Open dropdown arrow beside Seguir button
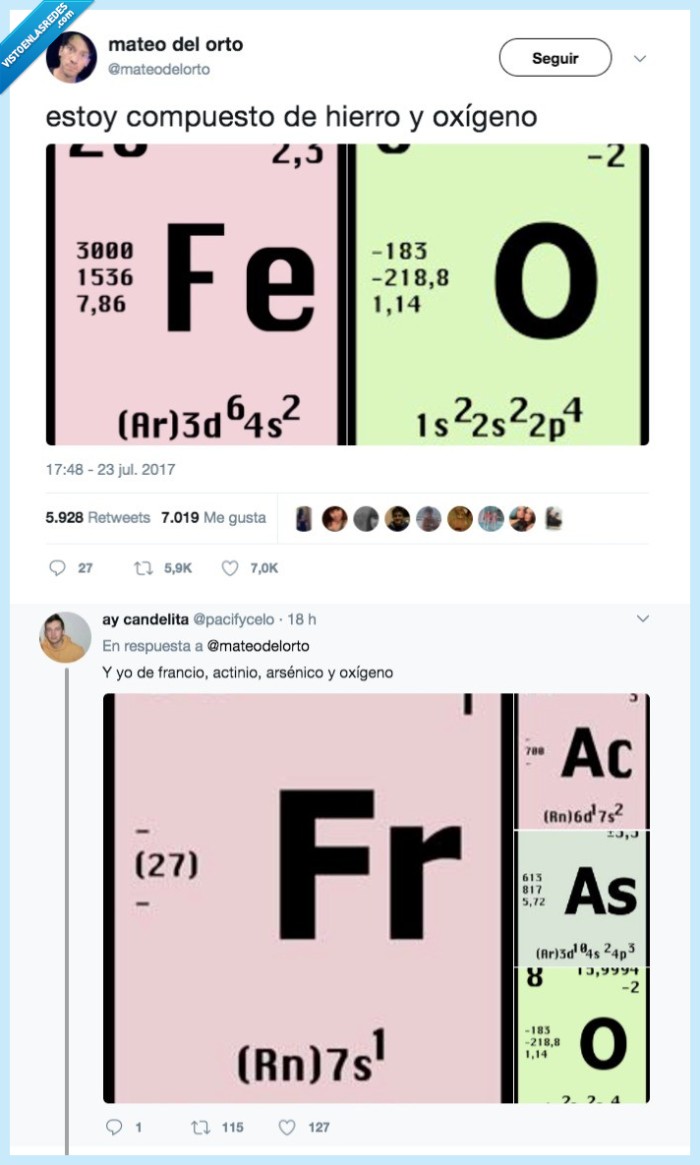The height and width of the screenshot is (1165, 700). pyautogui.click(x=640, y=57)
